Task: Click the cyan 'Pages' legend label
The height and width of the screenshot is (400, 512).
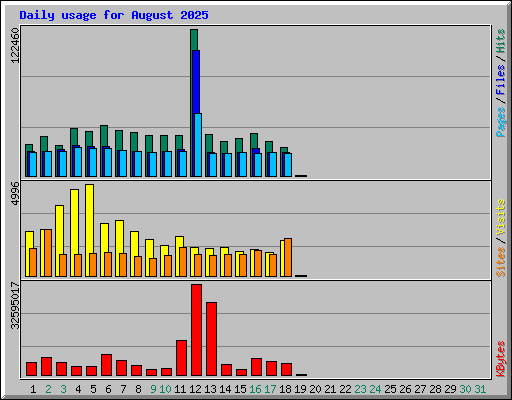Action: (x=500, y=122)
